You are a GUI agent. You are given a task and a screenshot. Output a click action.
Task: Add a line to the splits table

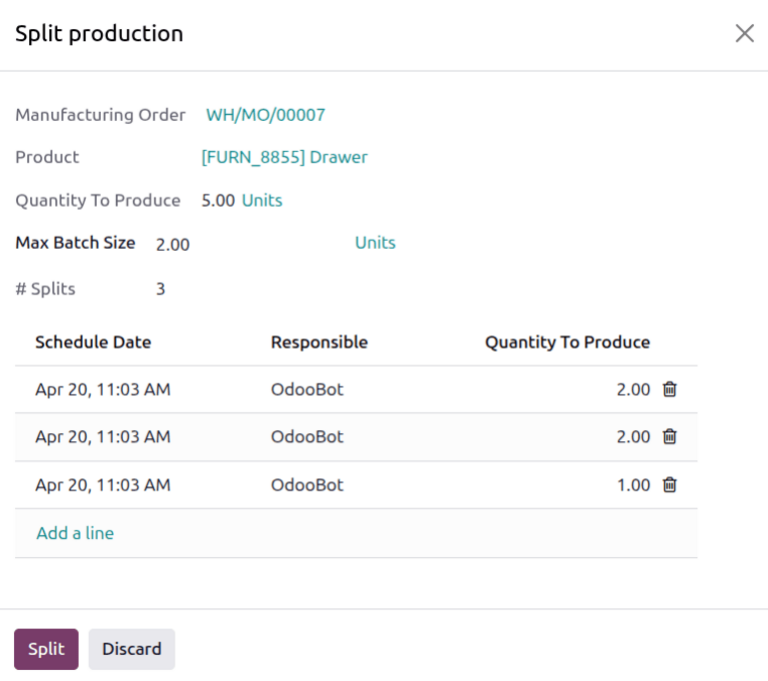tap(75, 533)
